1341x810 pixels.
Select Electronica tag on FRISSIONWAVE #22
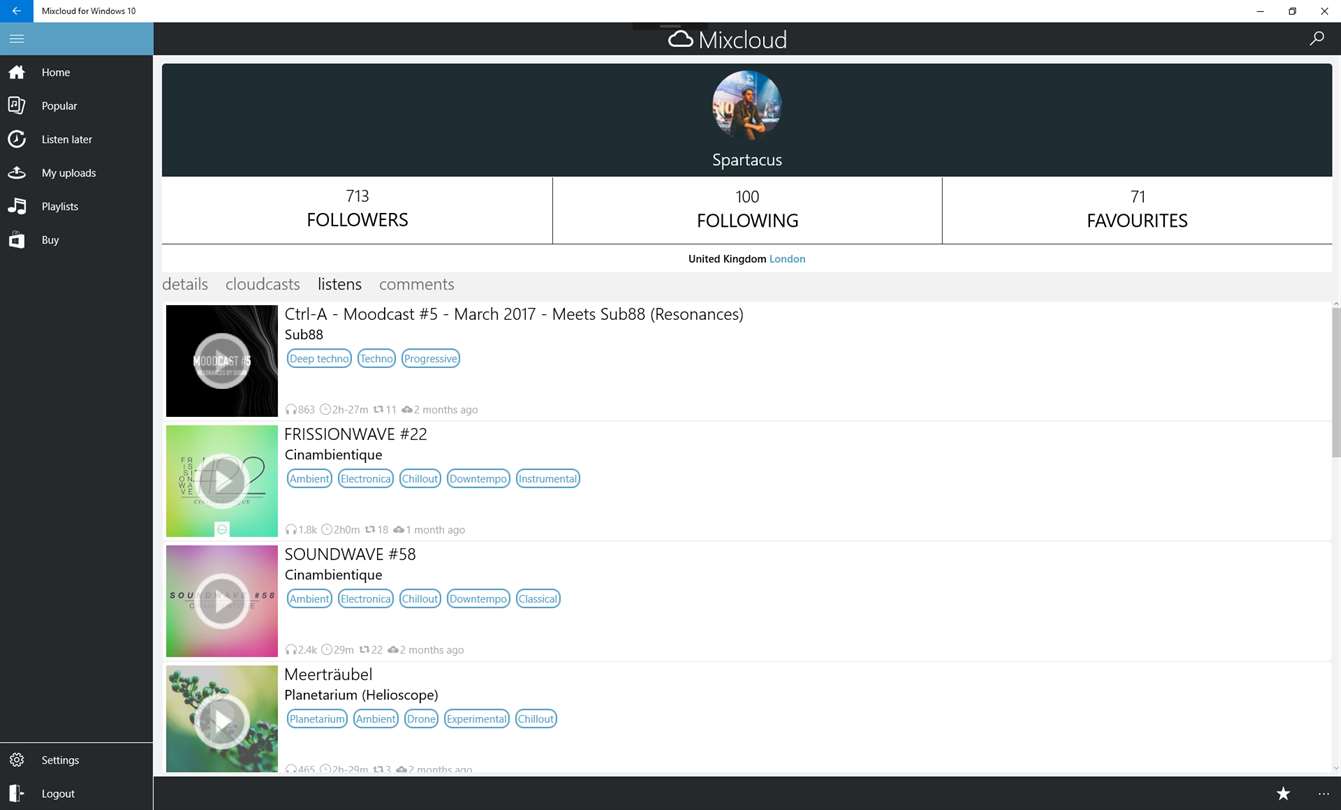[x=365, y=478]
